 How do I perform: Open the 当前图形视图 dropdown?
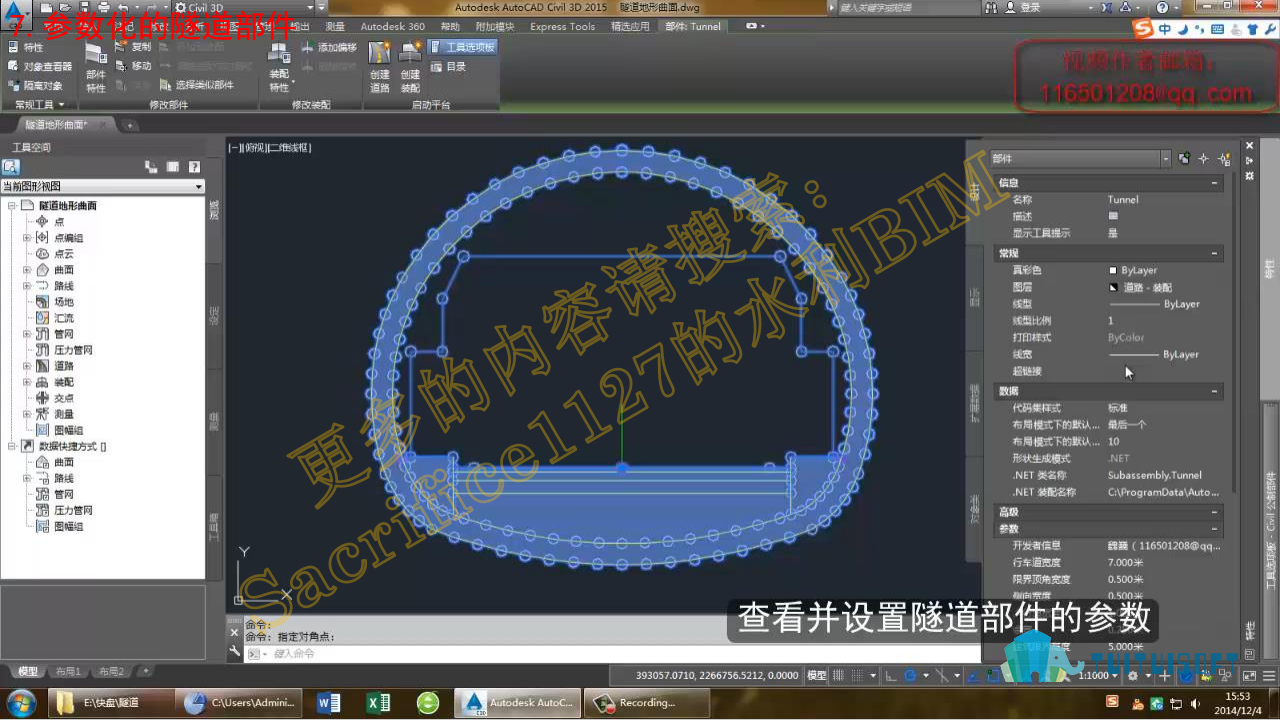click(x=102, y=186)
